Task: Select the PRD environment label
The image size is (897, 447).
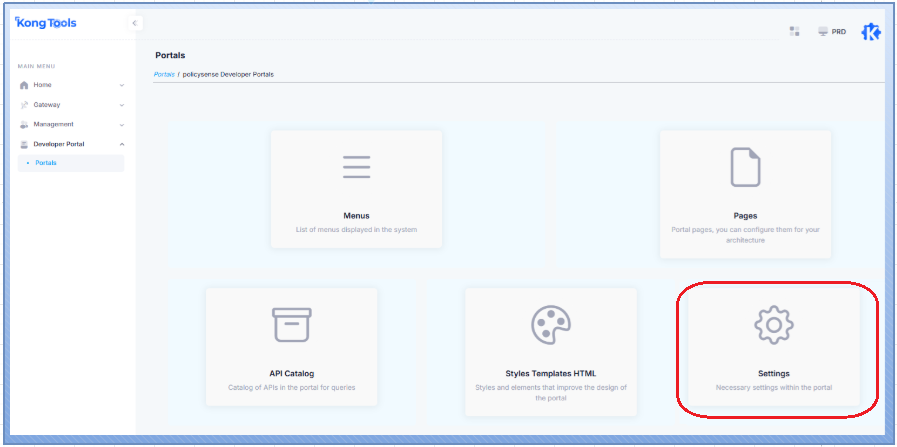Action: [839, 32]
